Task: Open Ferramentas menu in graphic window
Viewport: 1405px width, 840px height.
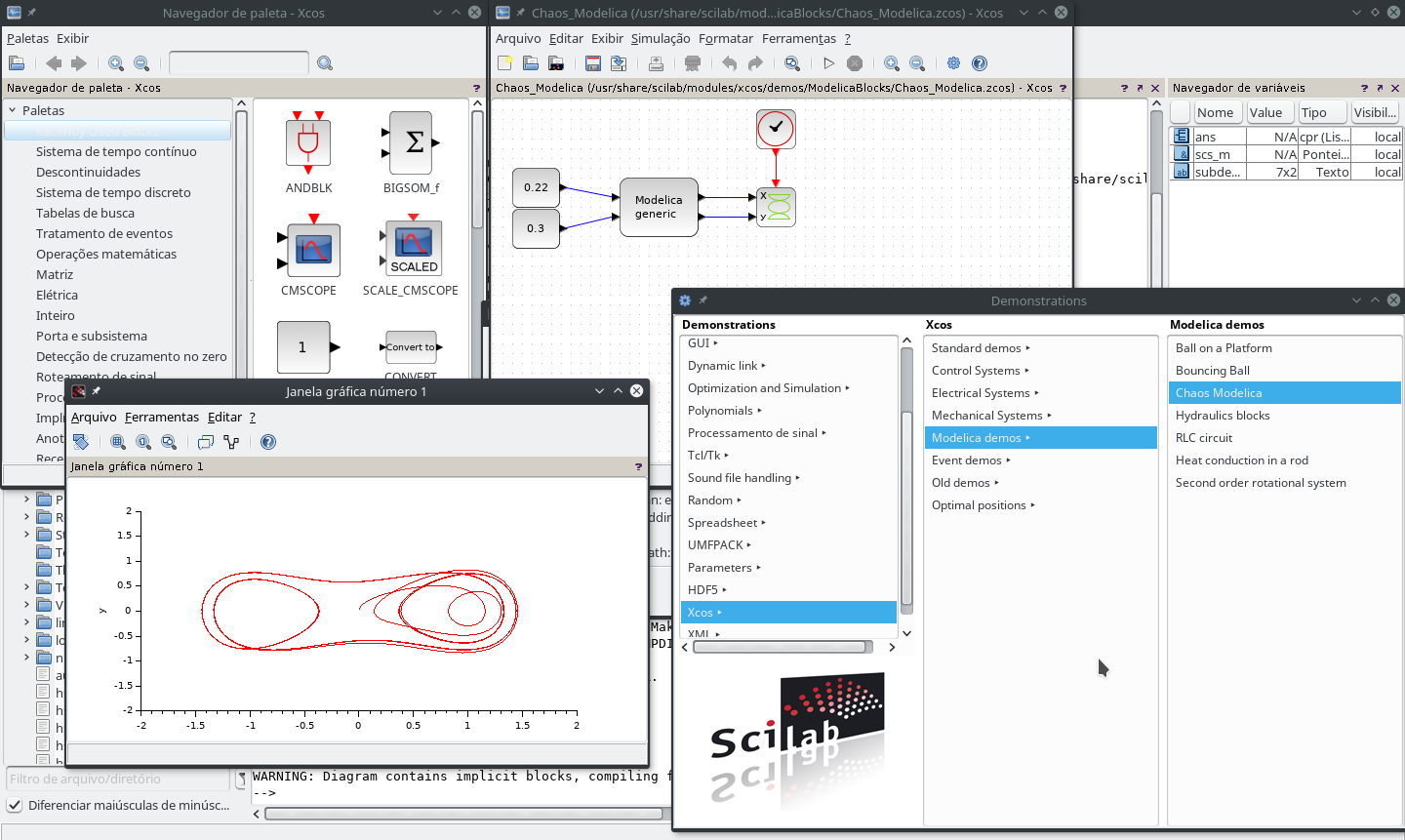Action: [162, 417]
